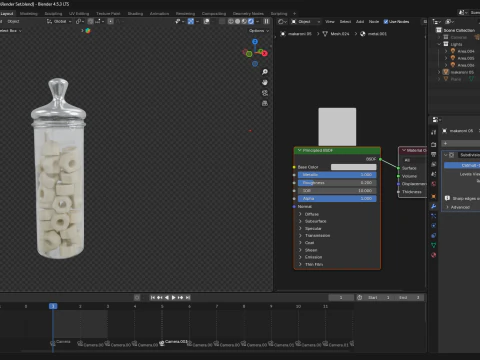The height and width of the screenshot is (360, 480).
Task: Toggle proportional editing button
Action: [110, 21]
